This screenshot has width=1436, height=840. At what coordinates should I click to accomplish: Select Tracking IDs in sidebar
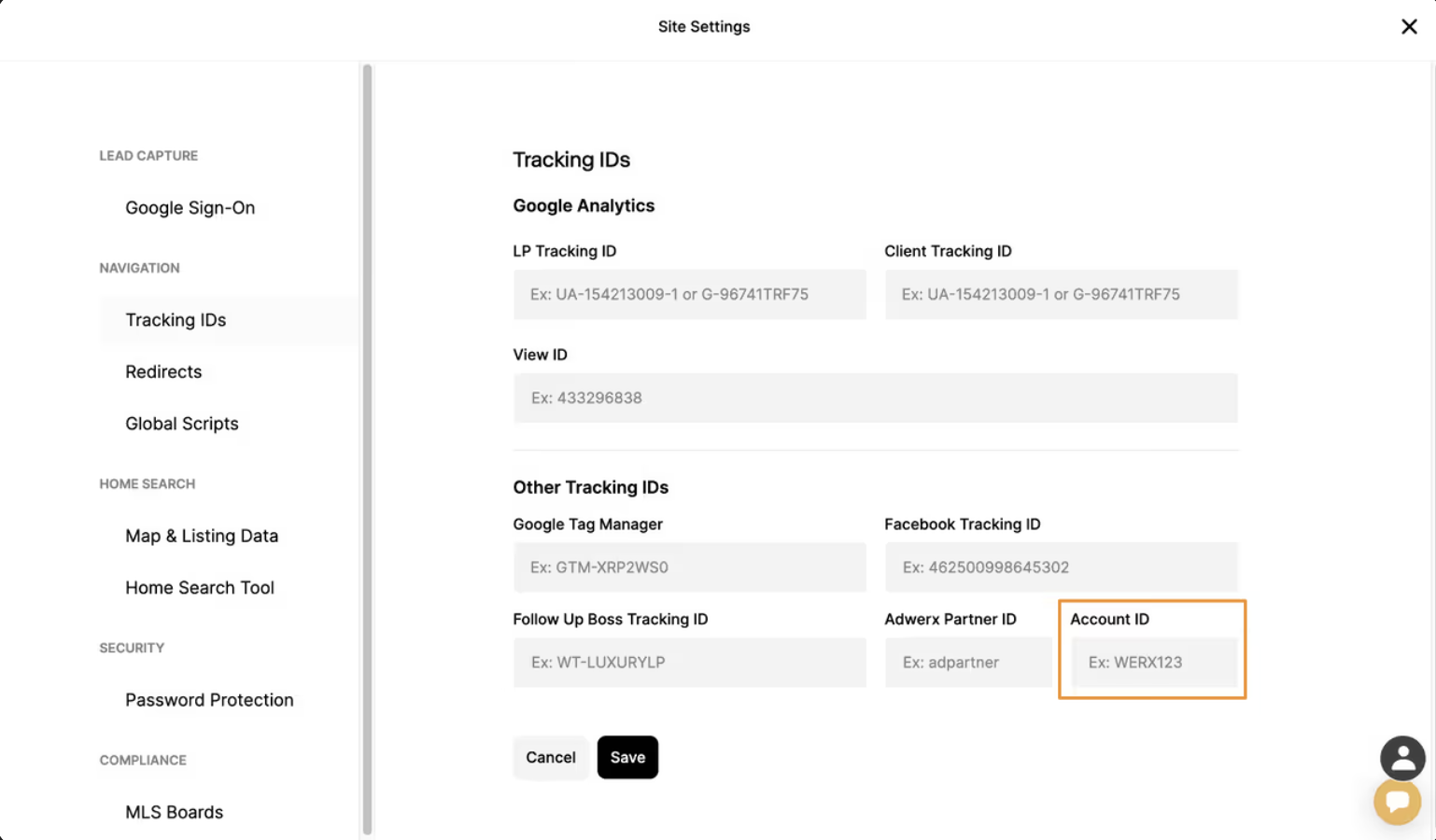tap(176, 320)
